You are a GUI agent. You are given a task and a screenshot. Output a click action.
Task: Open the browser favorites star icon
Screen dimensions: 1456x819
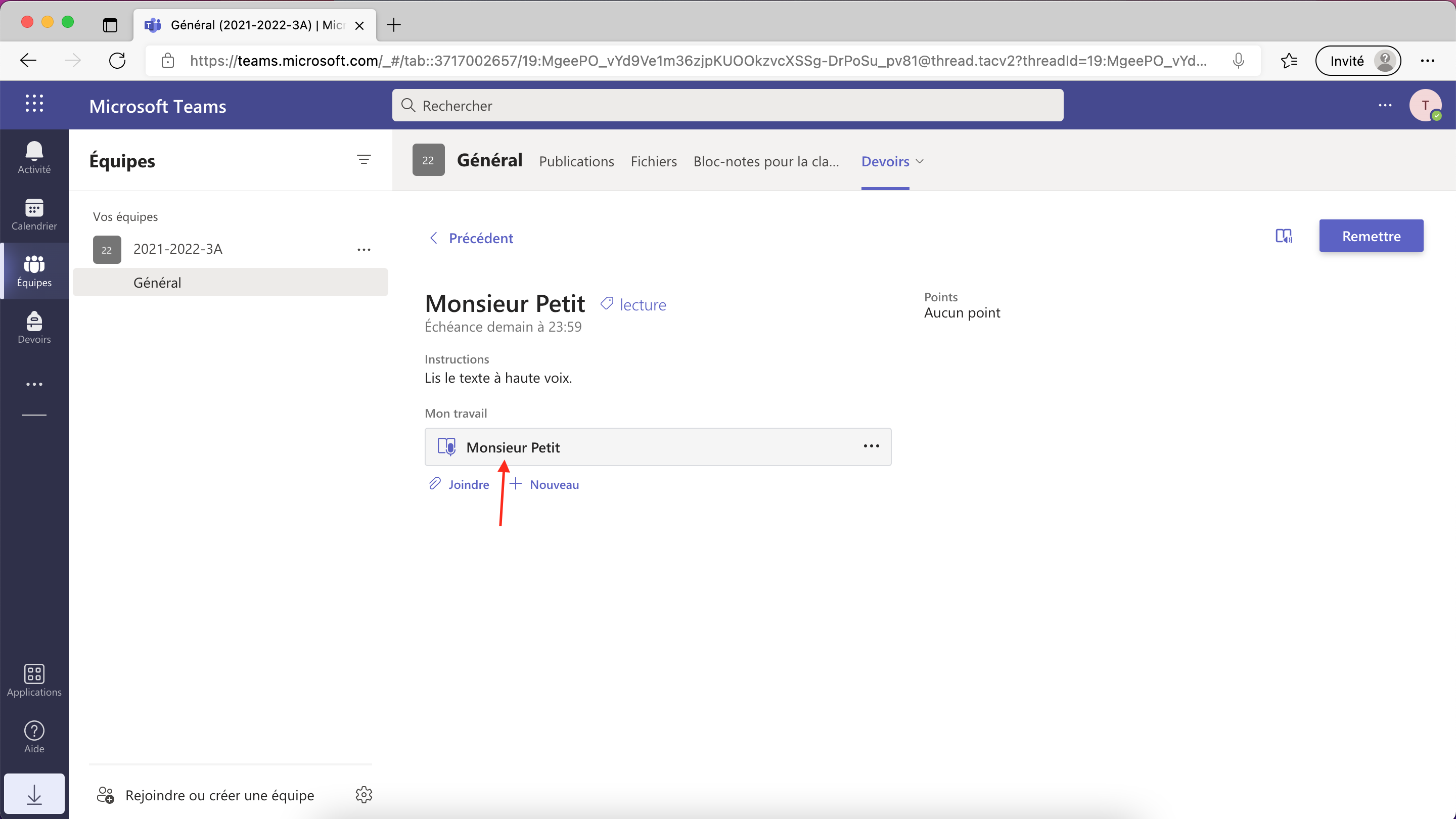[1289, 60]
